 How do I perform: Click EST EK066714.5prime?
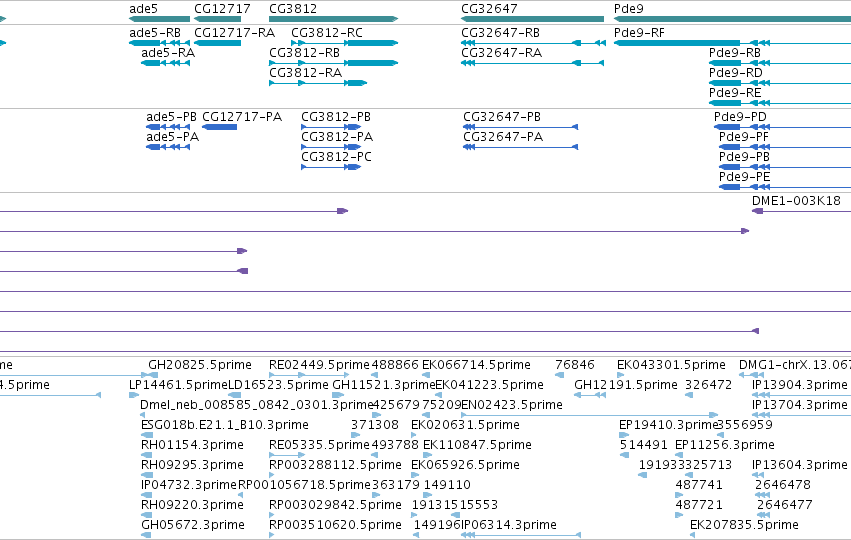coord(477,365)
